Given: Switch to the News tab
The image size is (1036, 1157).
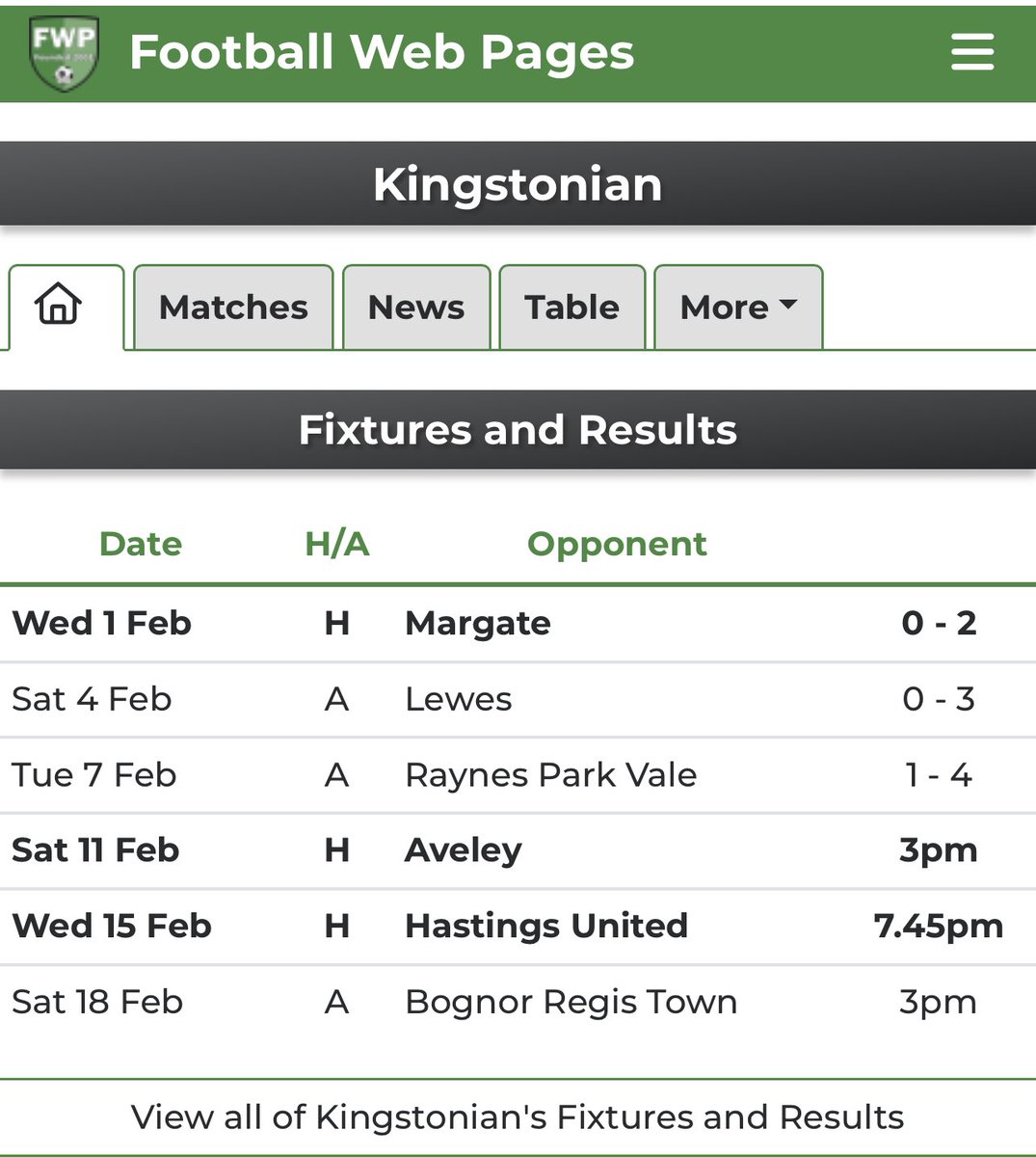Looking at the screenshot, I should [416, 307].
